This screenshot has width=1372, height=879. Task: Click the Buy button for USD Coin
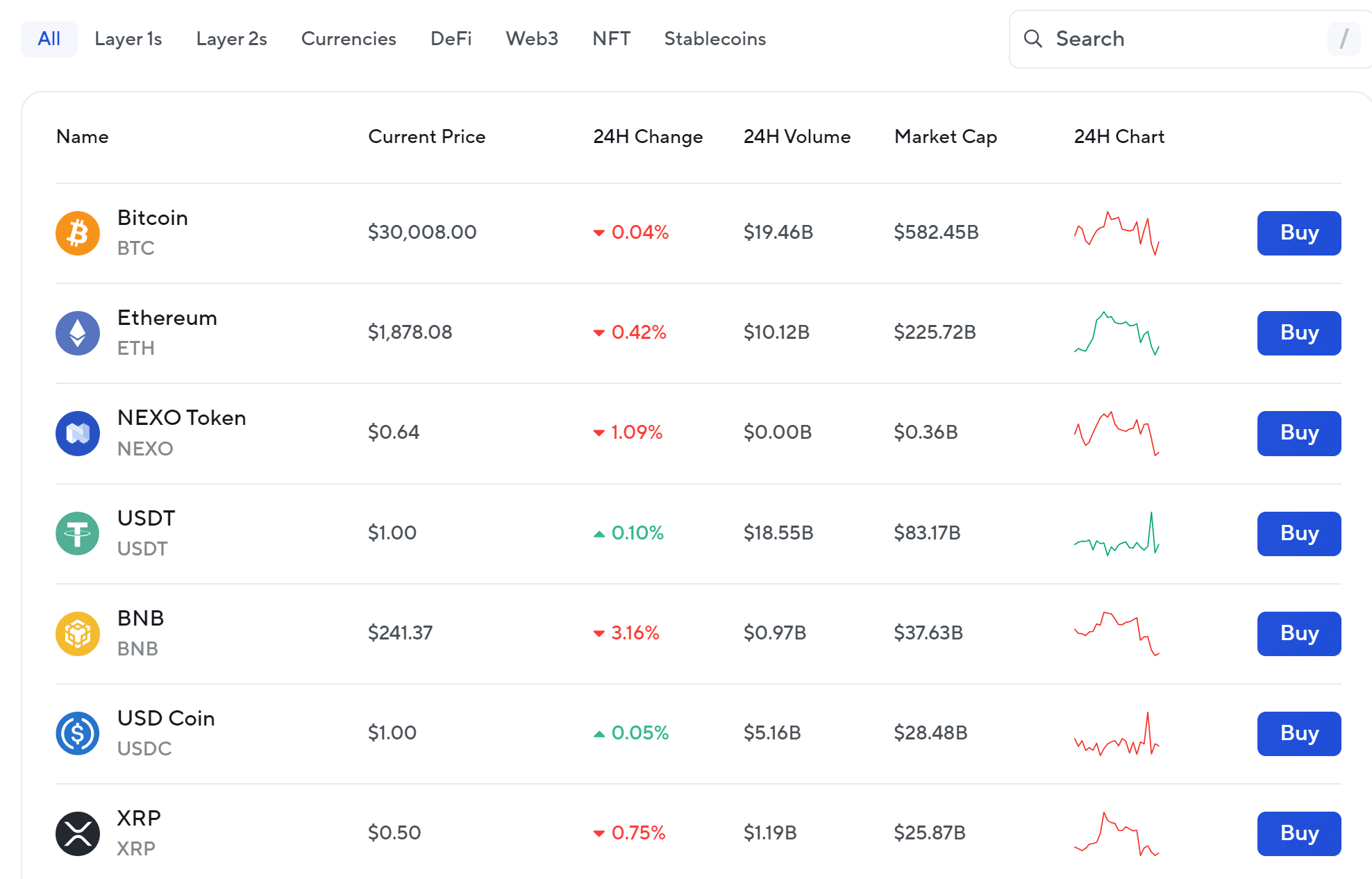[x=1299, y=733]
